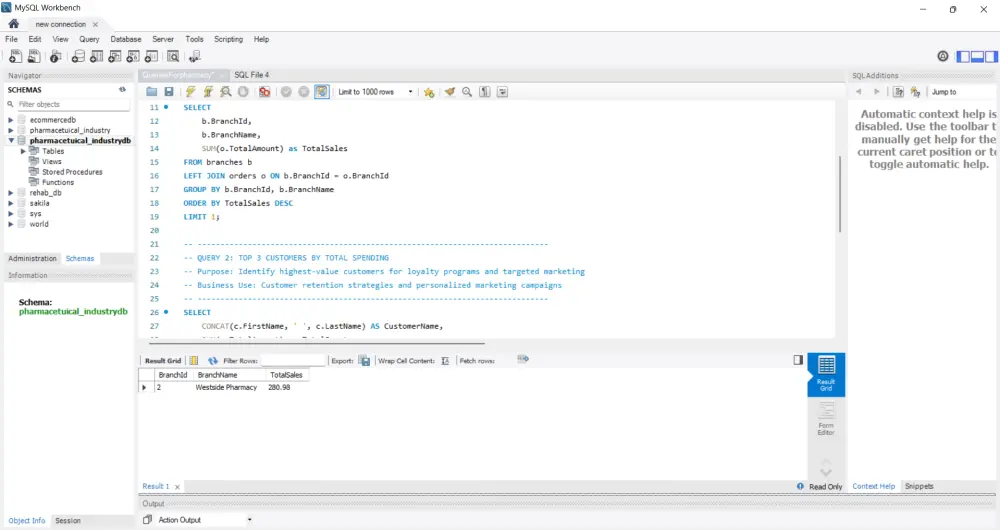Stop the query being executed
This screenshot has height=530, width=1000.
point(243,92)
